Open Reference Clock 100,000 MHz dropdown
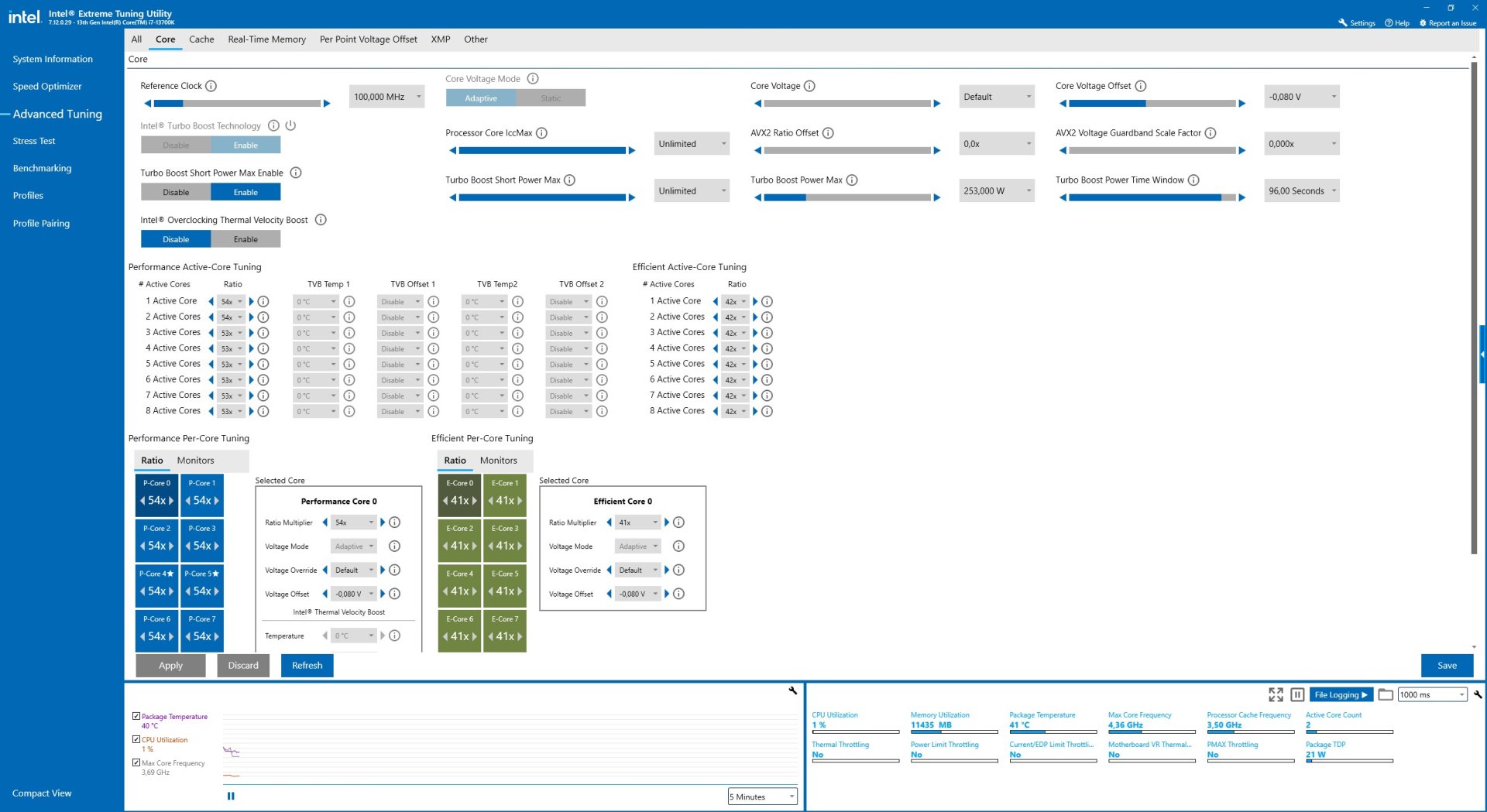 coord(386,97)
